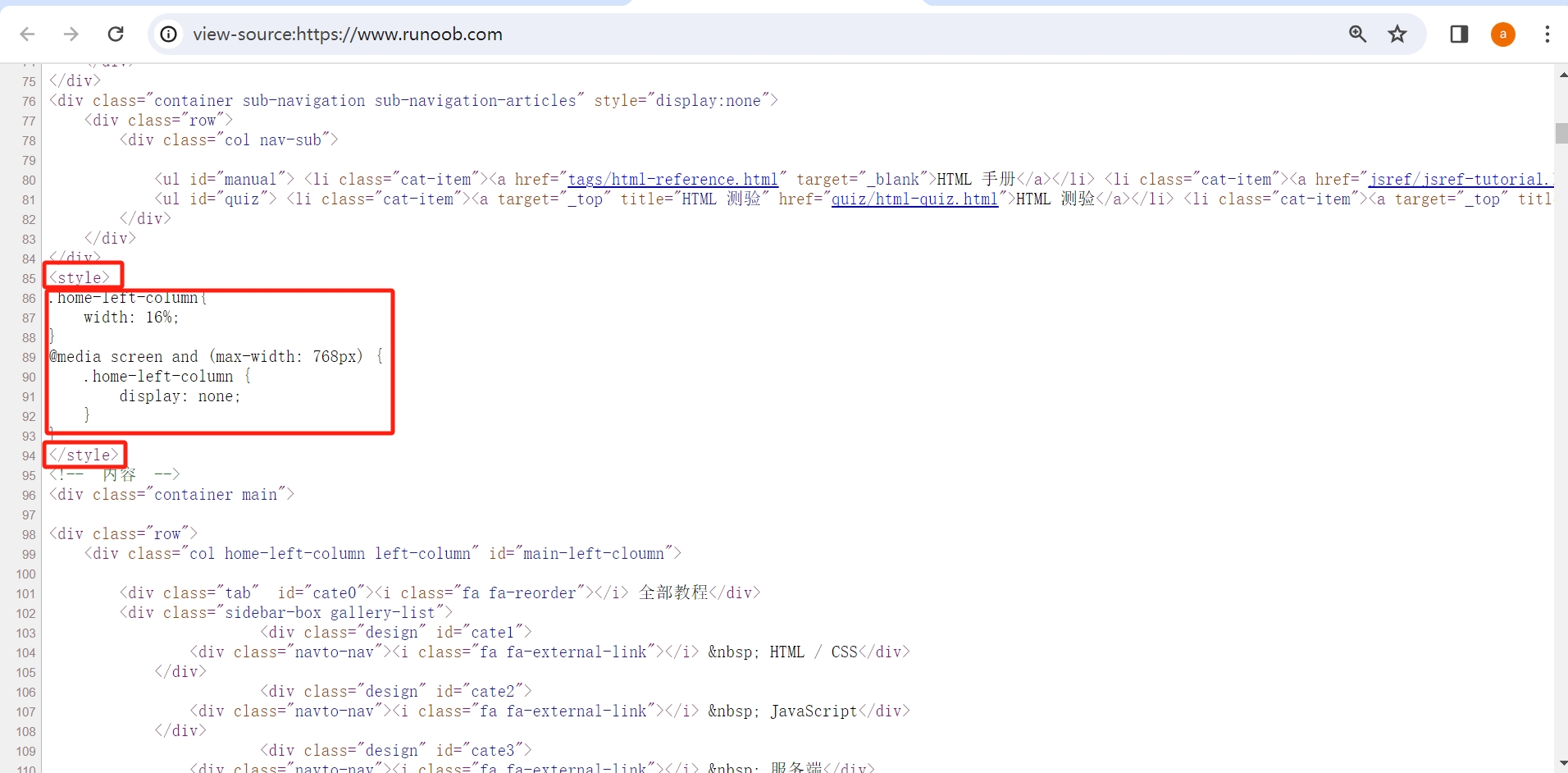Click line number 96
Viewport: 1568px width, 773px height.
point(29,496)
